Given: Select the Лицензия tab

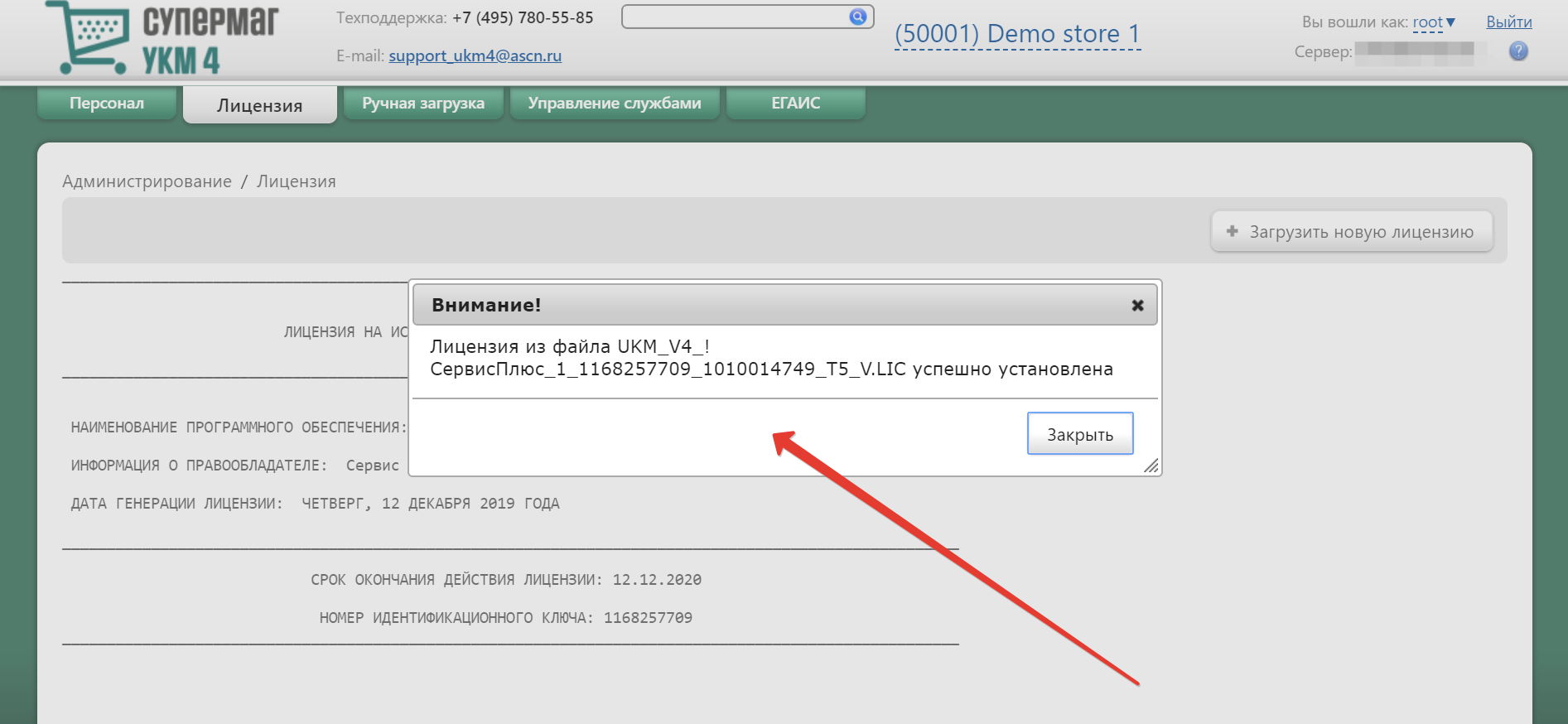Looking at the screenshot, I should [260, 105].
